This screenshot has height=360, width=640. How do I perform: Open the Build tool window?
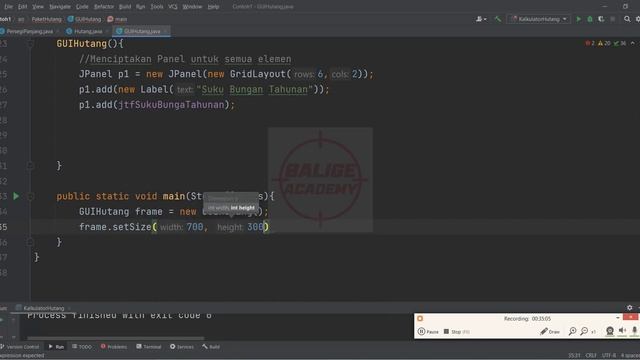211,347
